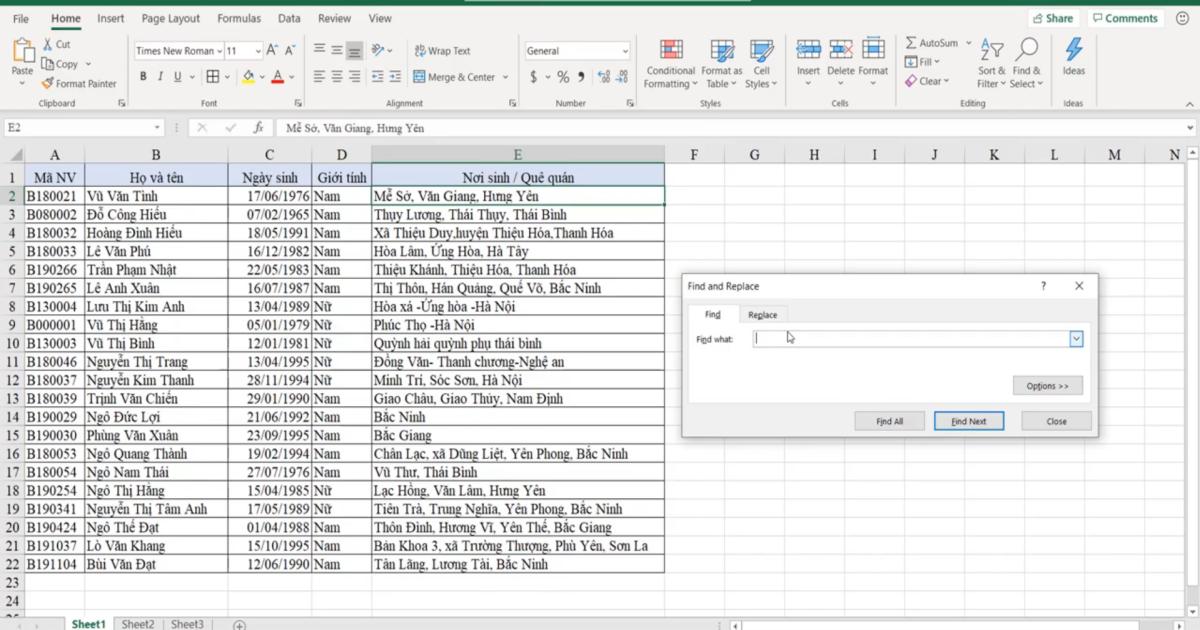Viewport: 1200px width, 630px height.
Task: Toggle Underline formatting
Action: (x=177, y=77)
